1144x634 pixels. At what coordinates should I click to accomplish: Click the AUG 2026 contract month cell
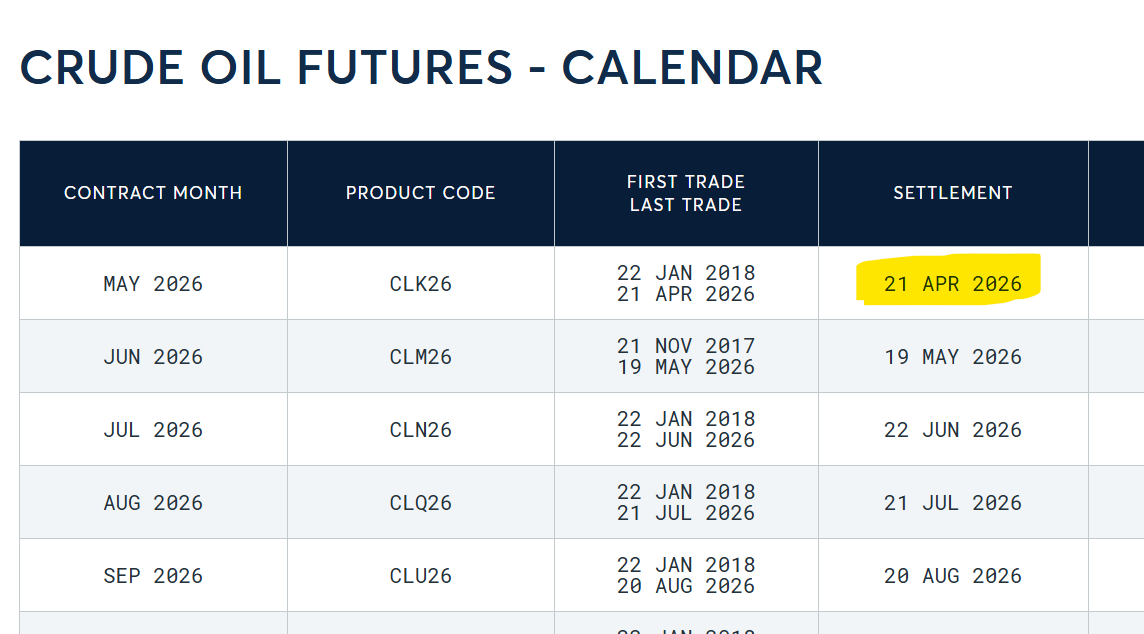[153, 503]
